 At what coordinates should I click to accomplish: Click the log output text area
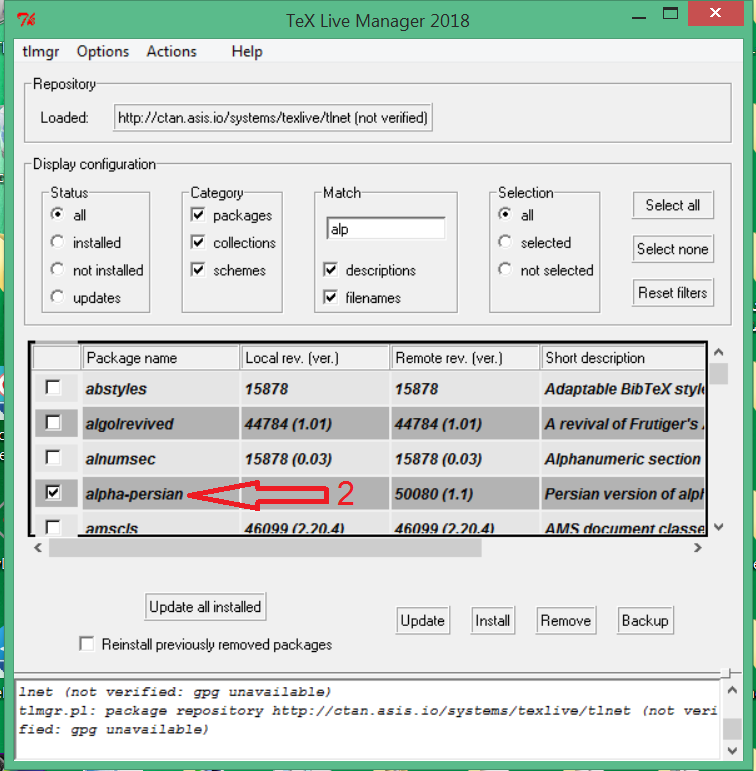(x=368, y=719)
